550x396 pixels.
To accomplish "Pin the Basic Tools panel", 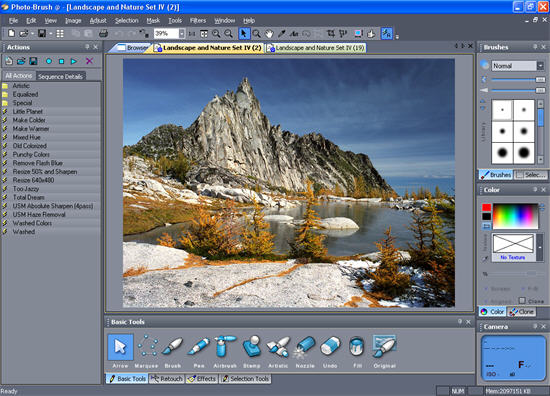I will tap(460, 321).
